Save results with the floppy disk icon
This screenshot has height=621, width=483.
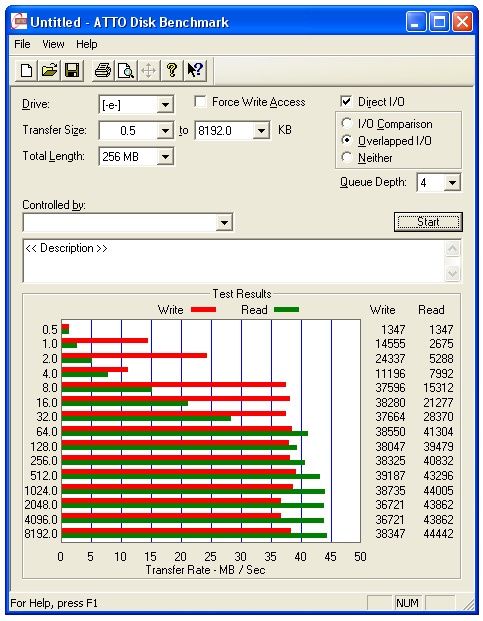point(72,70)
